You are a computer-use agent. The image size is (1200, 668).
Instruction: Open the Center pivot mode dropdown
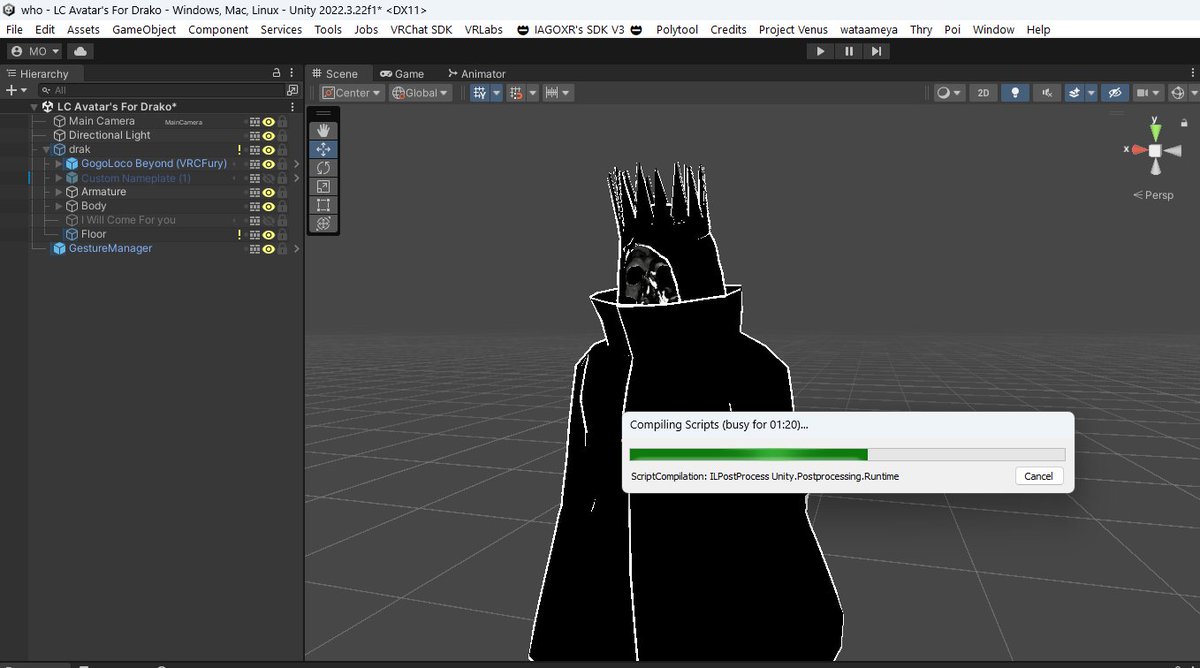point(351,92)
